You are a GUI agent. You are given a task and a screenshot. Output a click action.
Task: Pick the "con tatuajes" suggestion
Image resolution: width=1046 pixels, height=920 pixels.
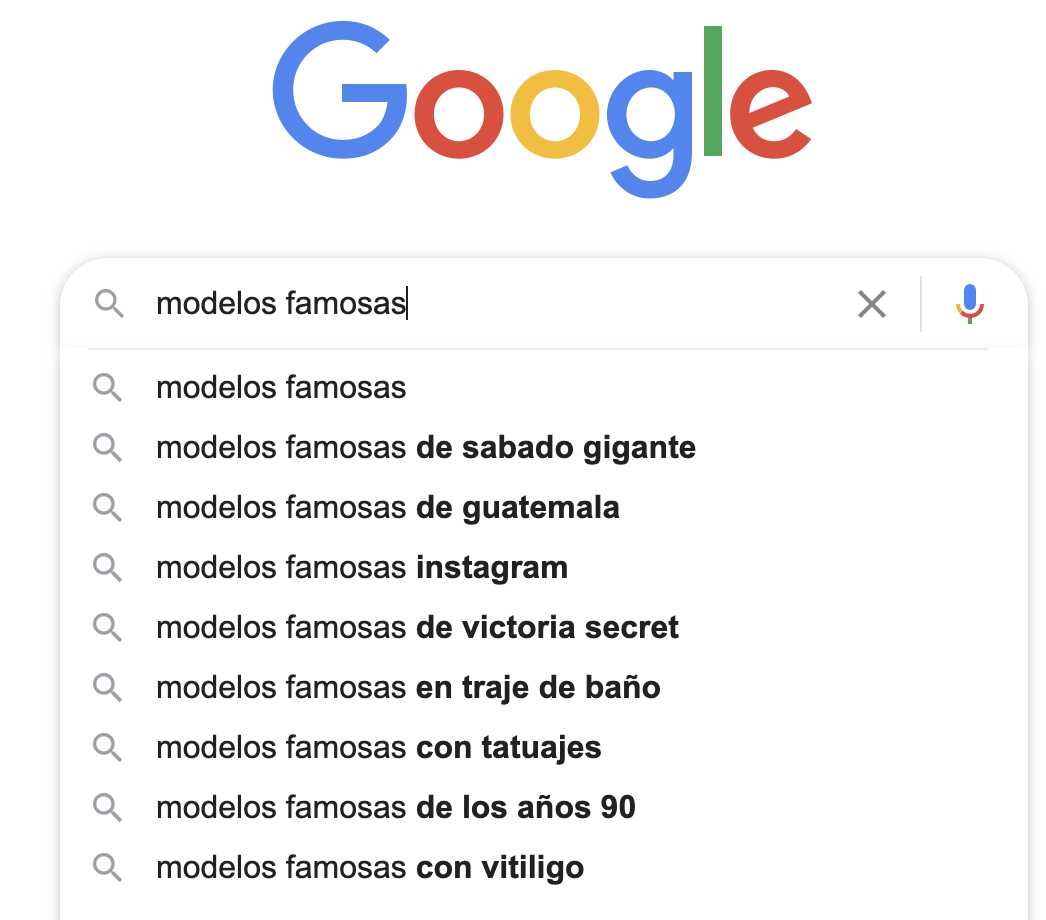coord(544,748)
